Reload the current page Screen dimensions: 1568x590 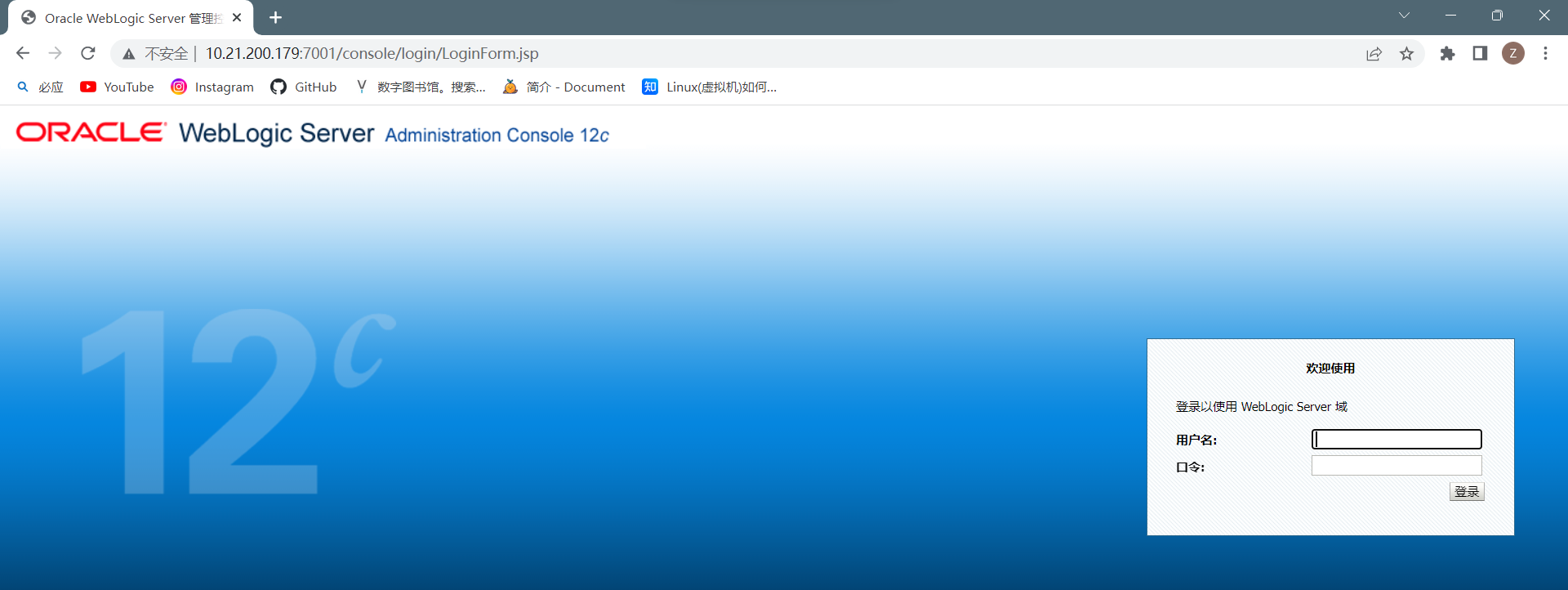click(x=88, y=53)
